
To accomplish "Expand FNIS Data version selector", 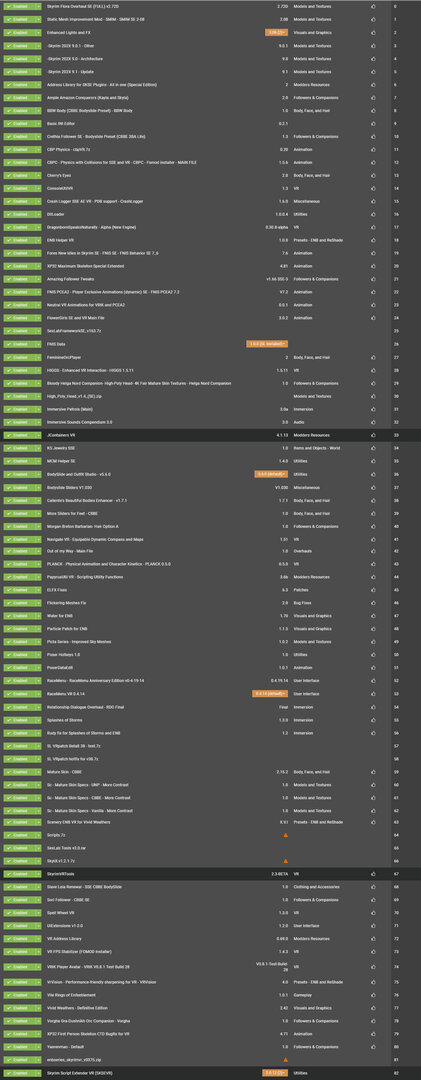I will 267,344.
